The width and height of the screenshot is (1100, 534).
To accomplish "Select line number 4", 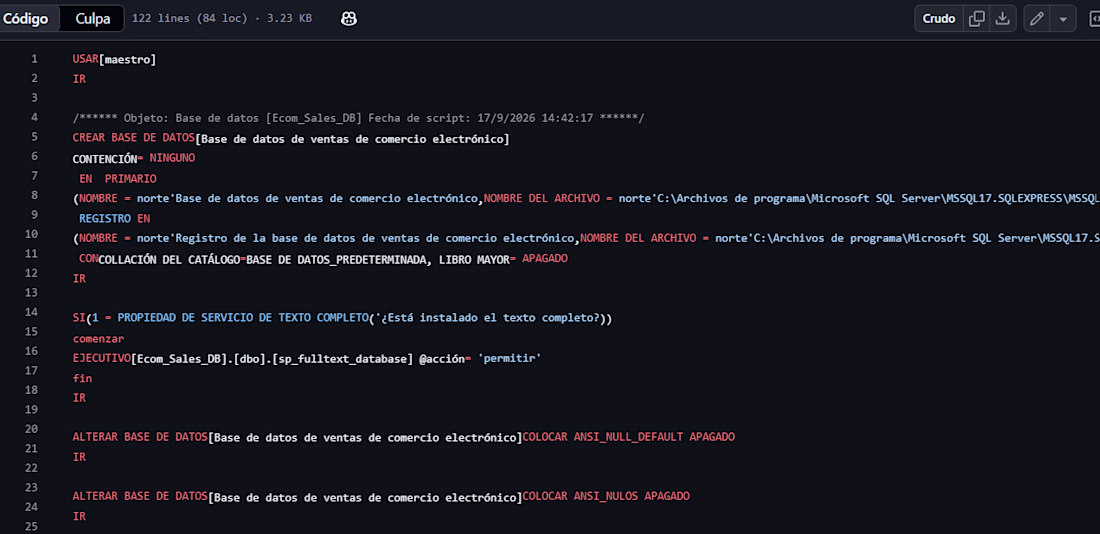I will 34,118.
